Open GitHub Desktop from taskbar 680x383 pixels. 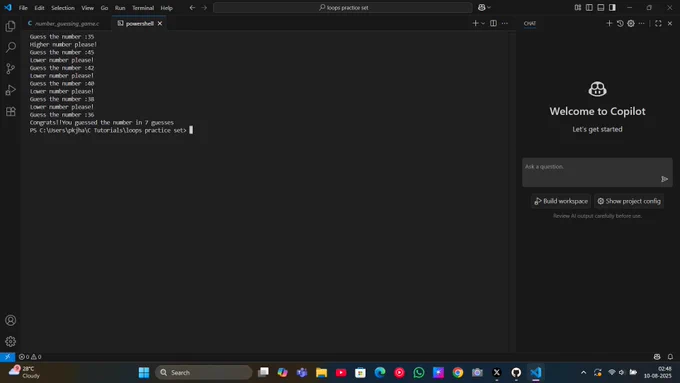[x=516, y=373]
